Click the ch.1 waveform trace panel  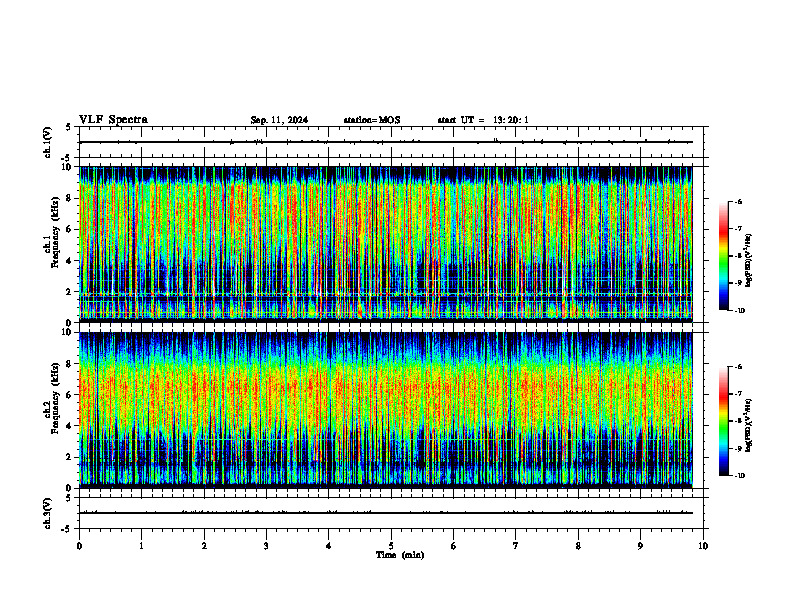point(391,142)
